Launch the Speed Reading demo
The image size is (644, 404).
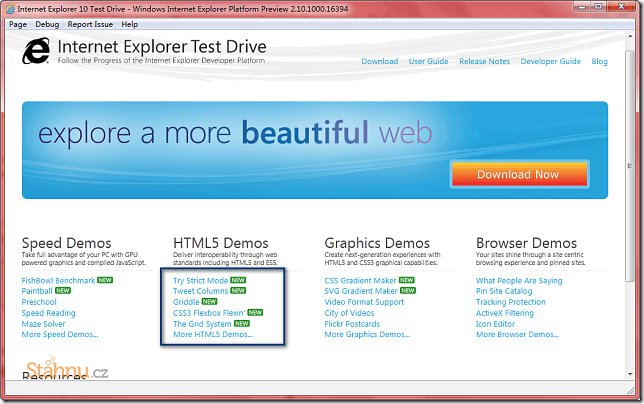48,313
